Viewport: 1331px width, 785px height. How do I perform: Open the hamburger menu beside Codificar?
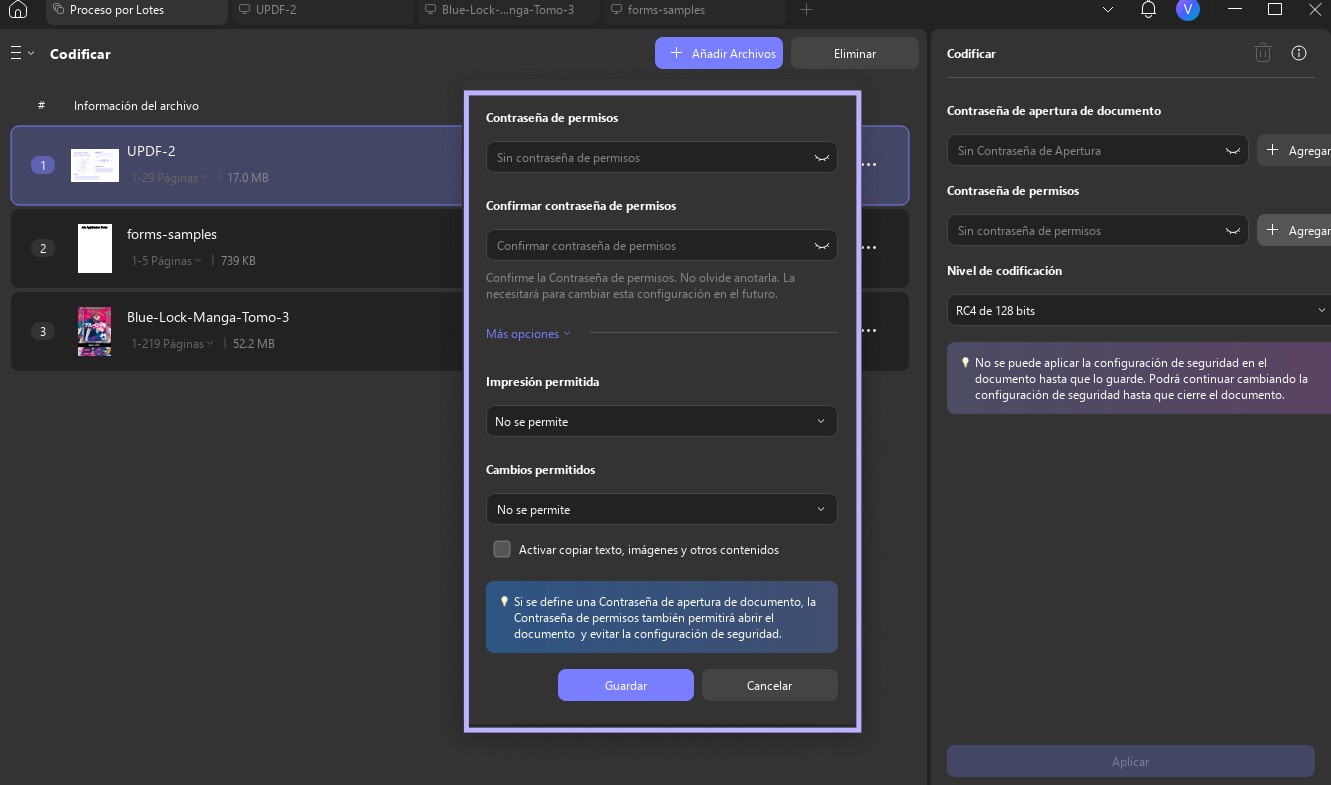point(21,53)
